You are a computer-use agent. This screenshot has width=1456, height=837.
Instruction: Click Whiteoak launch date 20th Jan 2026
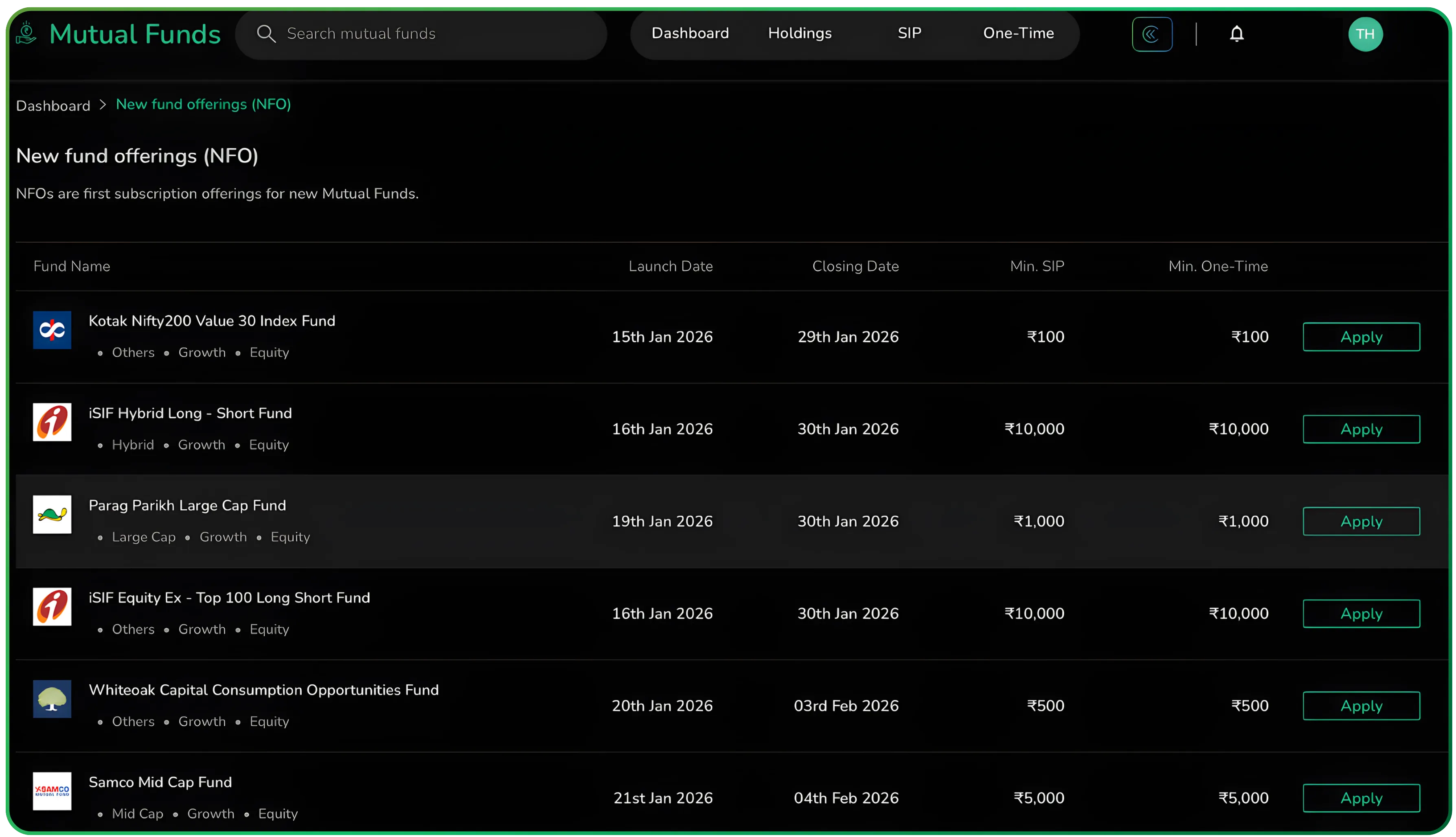pos(662,706)
